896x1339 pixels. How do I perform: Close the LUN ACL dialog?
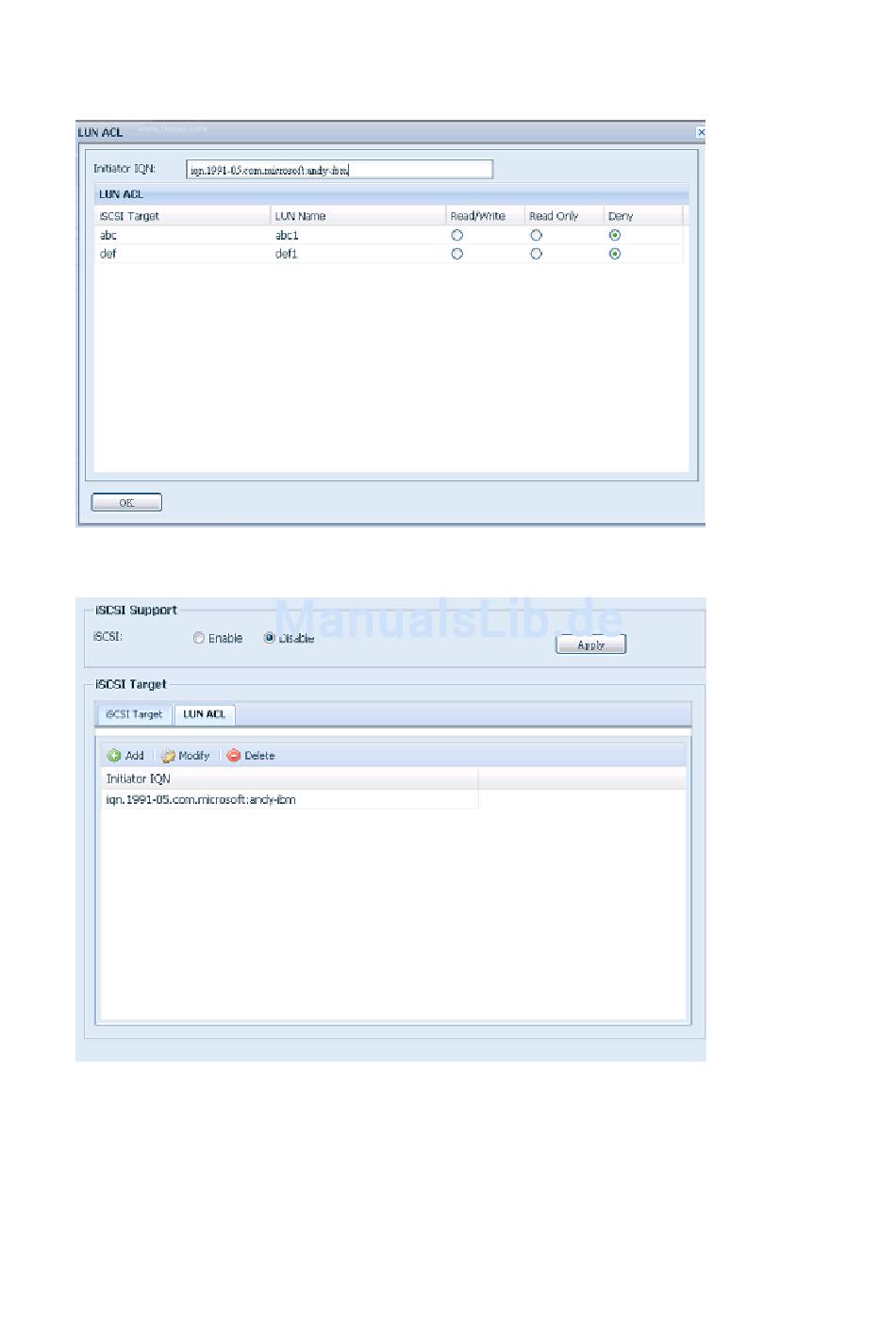701,132
